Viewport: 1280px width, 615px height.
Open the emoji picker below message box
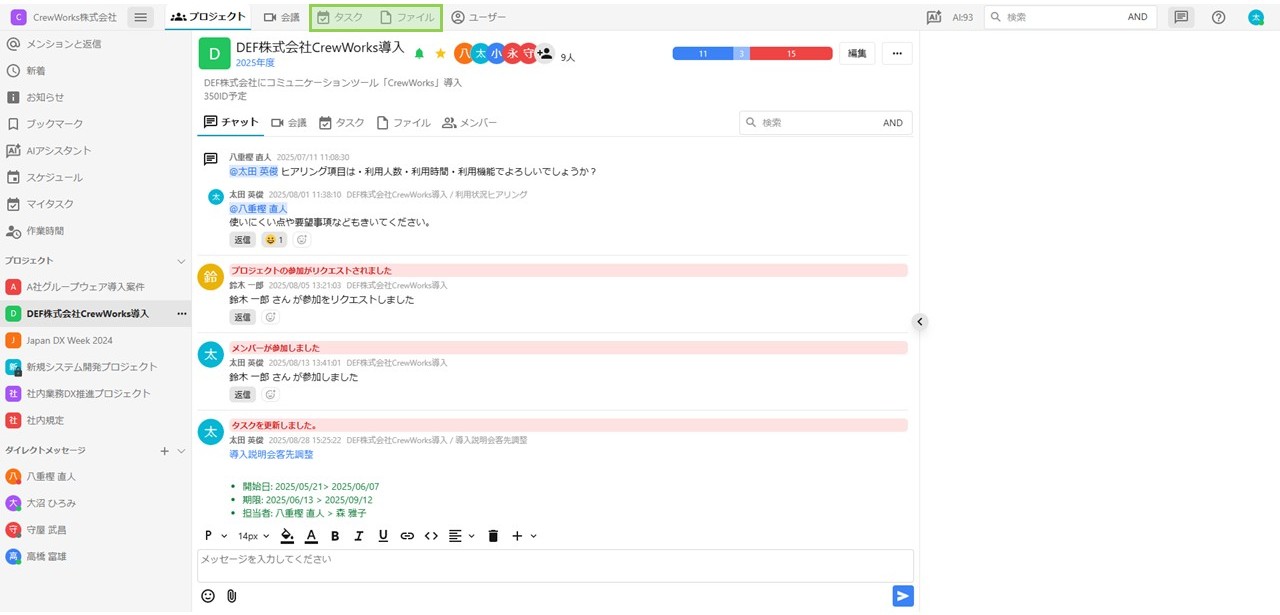click(x=208, y=596)
